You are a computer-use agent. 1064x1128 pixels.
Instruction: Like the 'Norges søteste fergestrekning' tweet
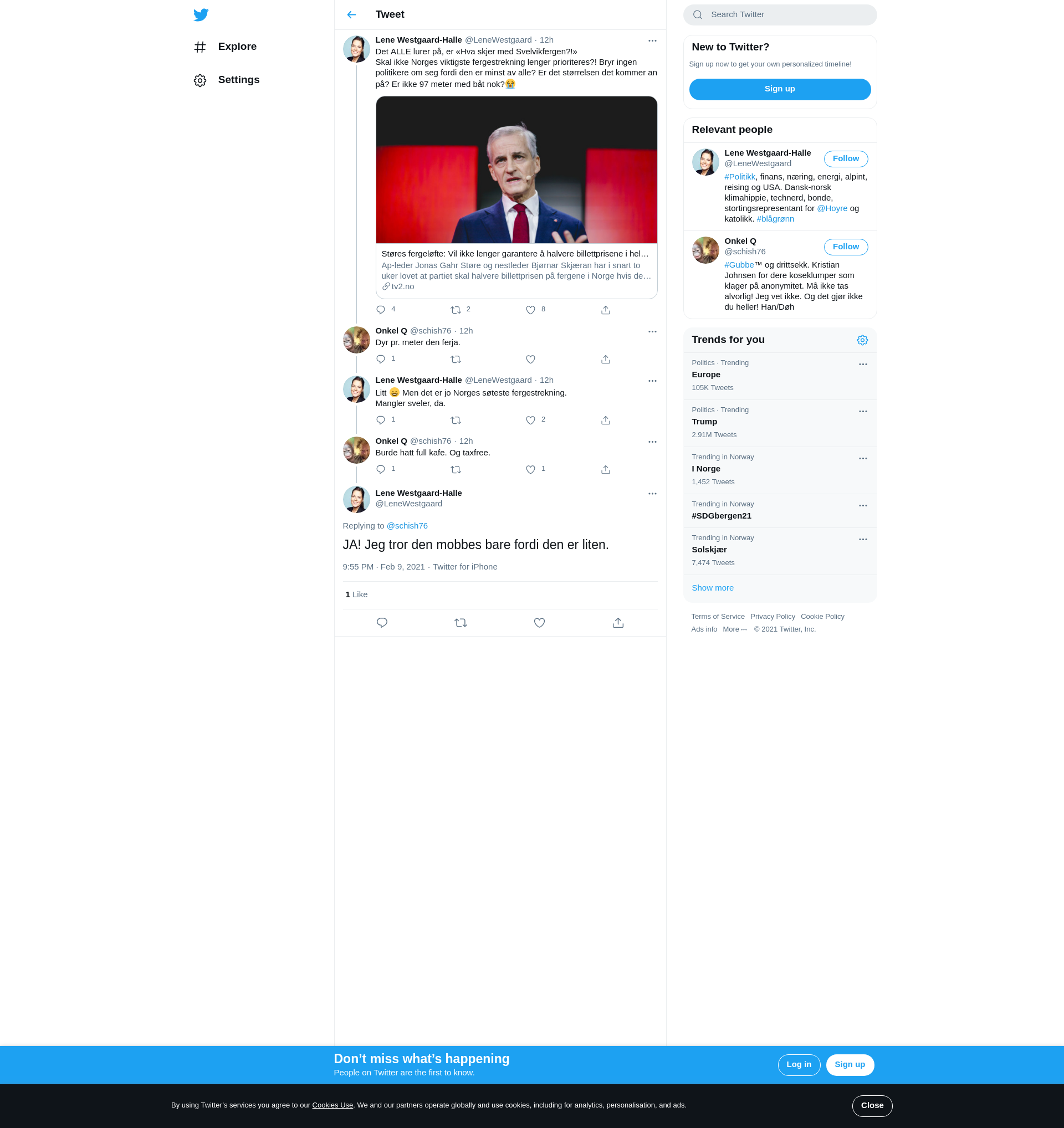[x=530, y=420]
